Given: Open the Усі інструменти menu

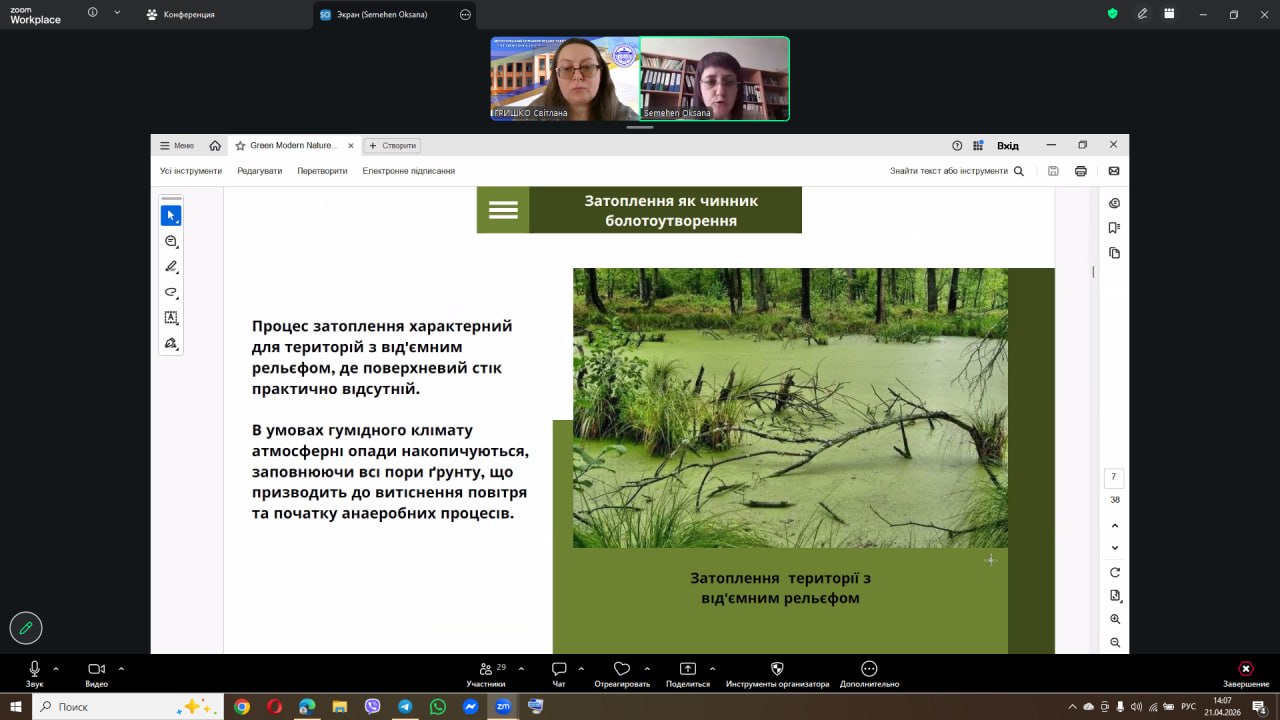Looking at the screenshot, I should pos(191,171).
